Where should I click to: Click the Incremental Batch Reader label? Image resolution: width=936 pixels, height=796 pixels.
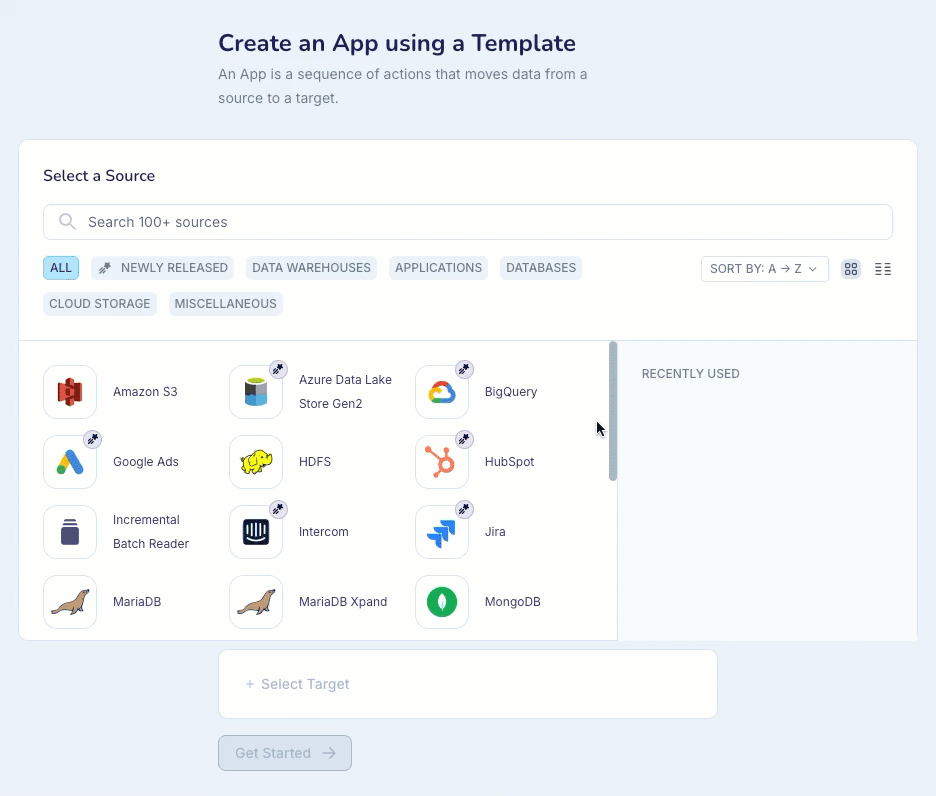[x=150, y=531]
